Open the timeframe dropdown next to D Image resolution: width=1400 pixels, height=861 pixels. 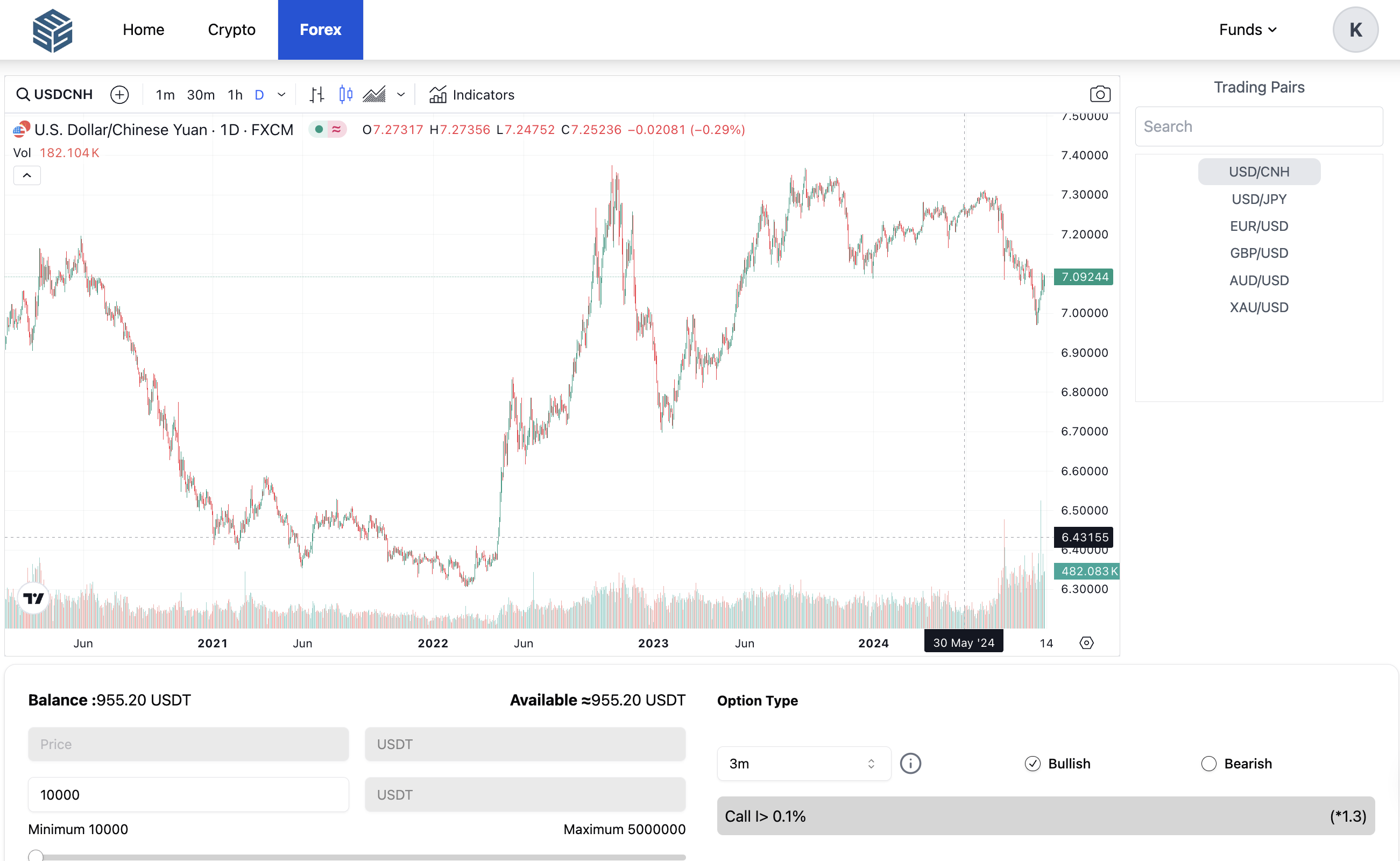click(280, 95)
